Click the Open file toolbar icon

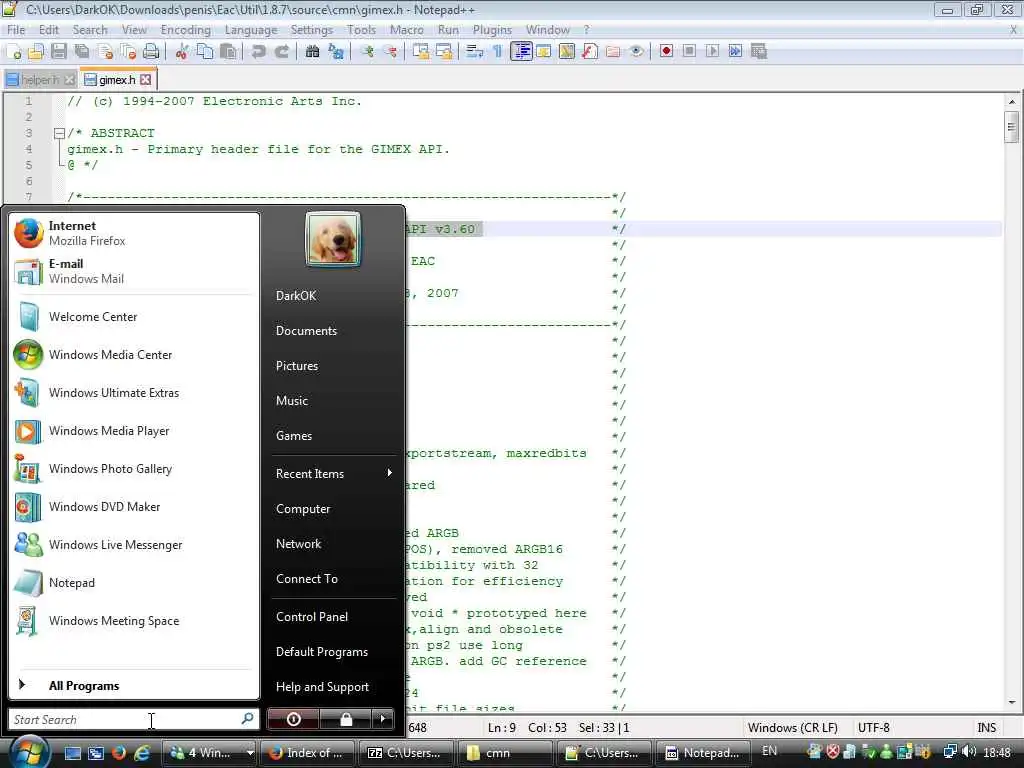[36, 52]
